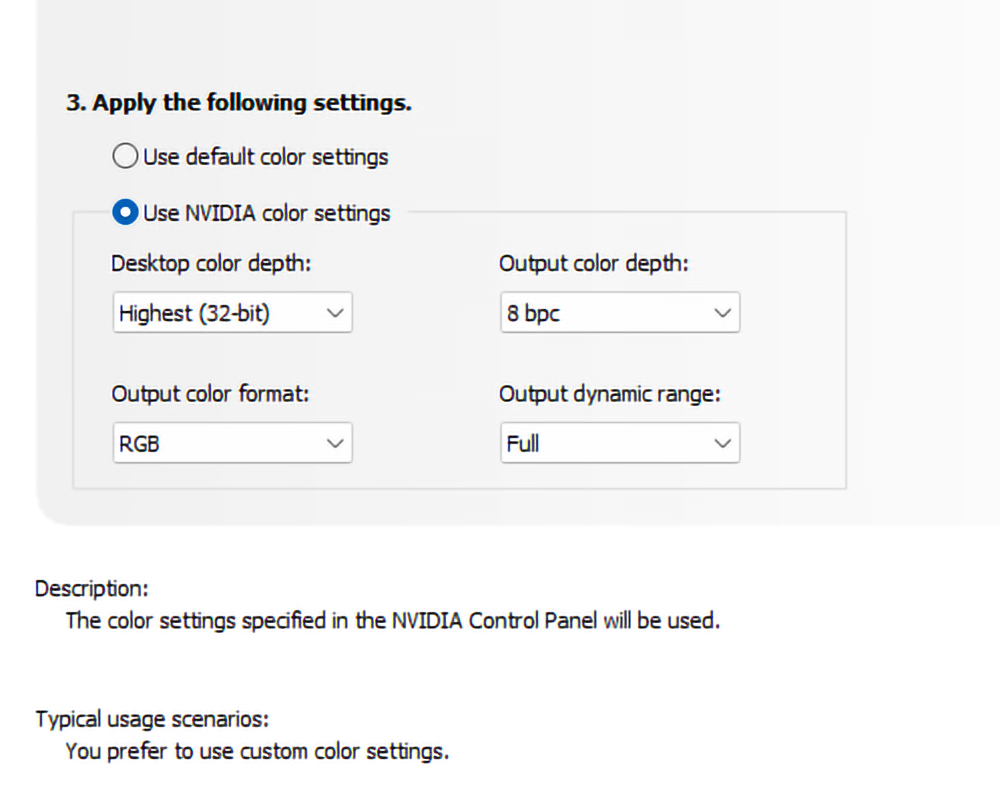Open the Output color format dropdown
Viewport: 1000px width, 795px height.
[232, 442]
